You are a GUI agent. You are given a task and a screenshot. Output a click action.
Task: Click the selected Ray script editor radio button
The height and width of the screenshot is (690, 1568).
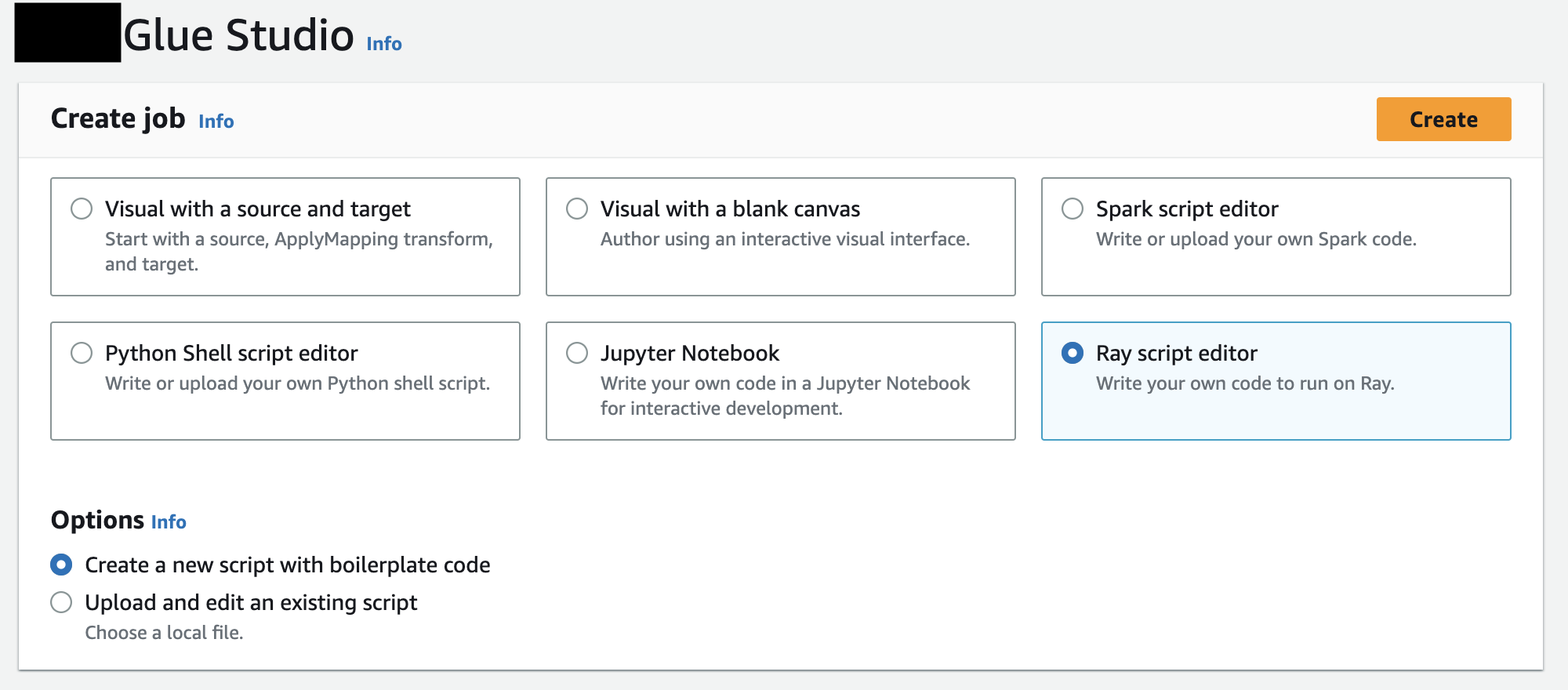pyautogui.click(x=1073, y=353)
